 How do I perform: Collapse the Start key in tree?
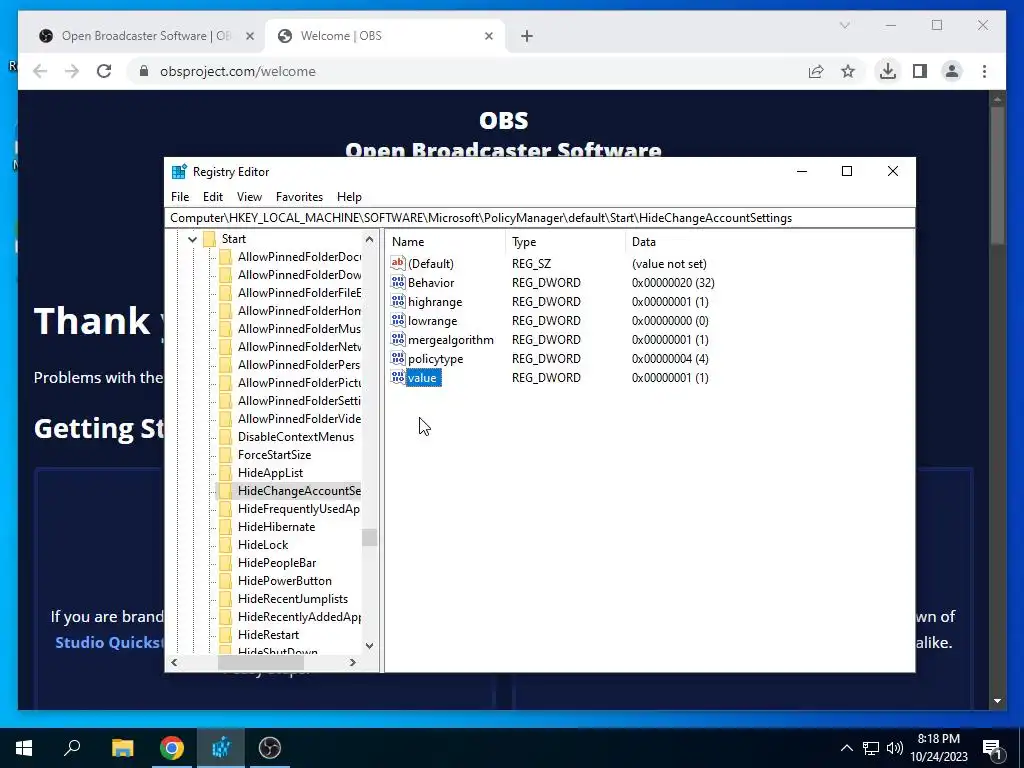192,240
